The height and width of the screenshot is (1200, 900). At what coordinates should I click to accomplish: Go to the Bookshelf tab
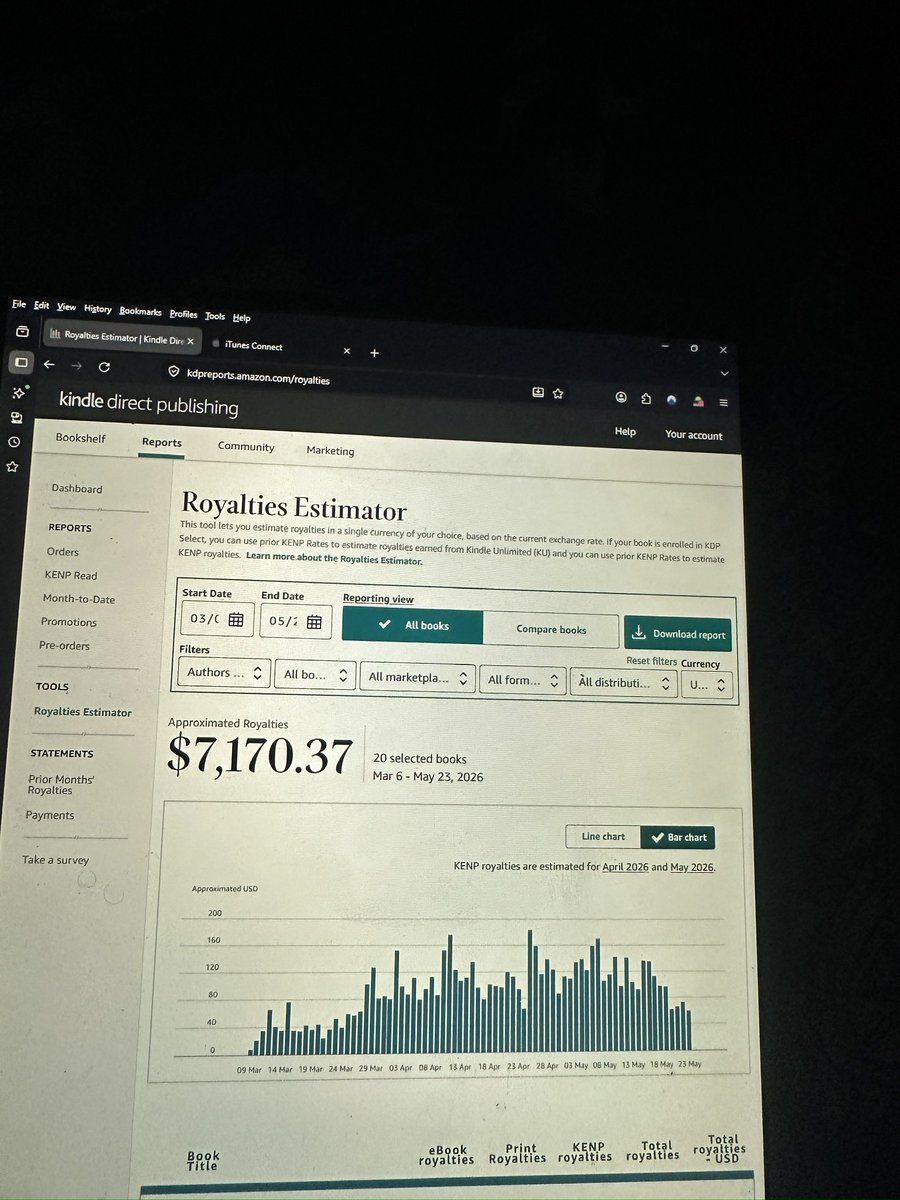point(80,438)
